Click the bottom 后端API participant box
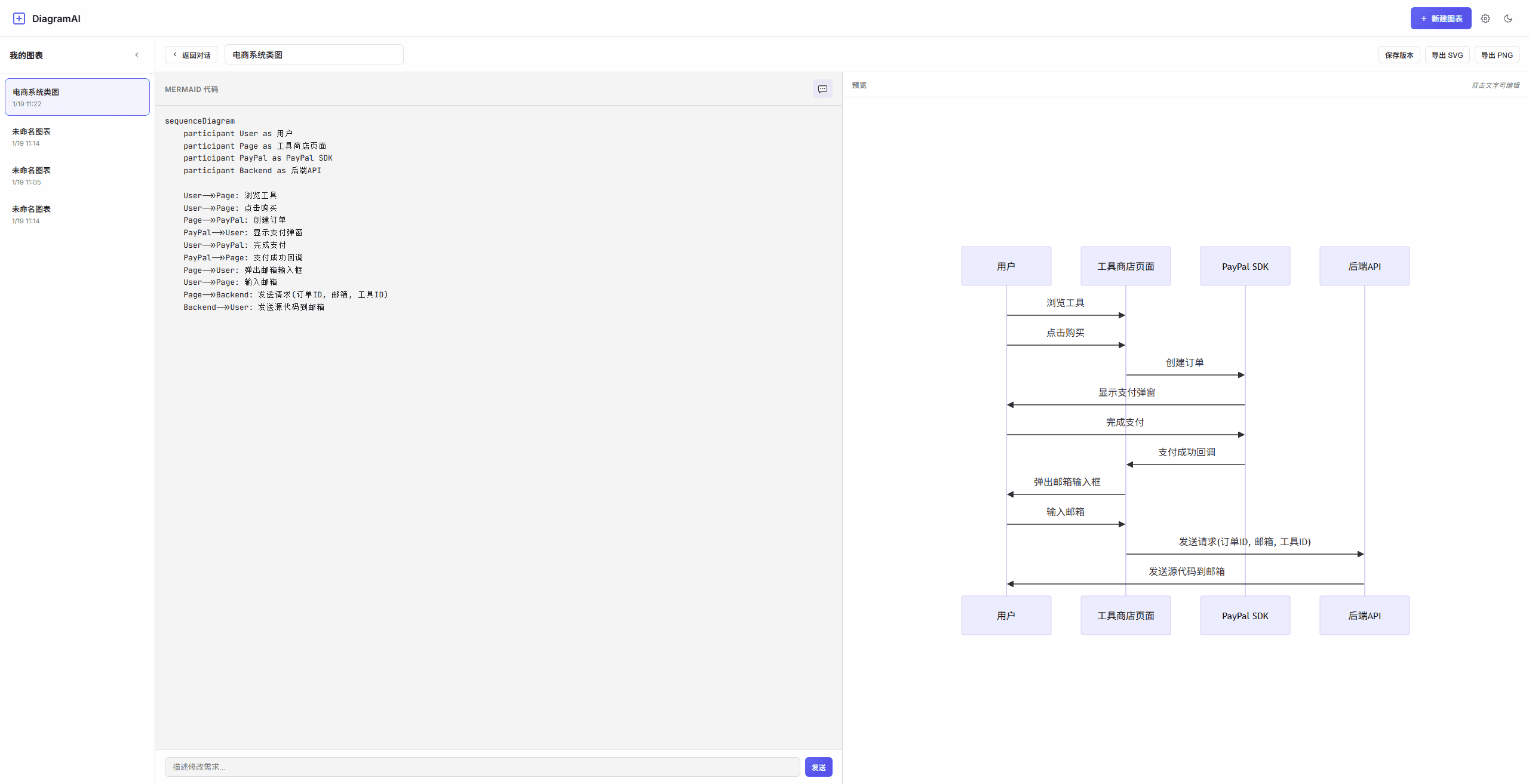The width and height of the screenshot is (1529, 784). 1364,616
